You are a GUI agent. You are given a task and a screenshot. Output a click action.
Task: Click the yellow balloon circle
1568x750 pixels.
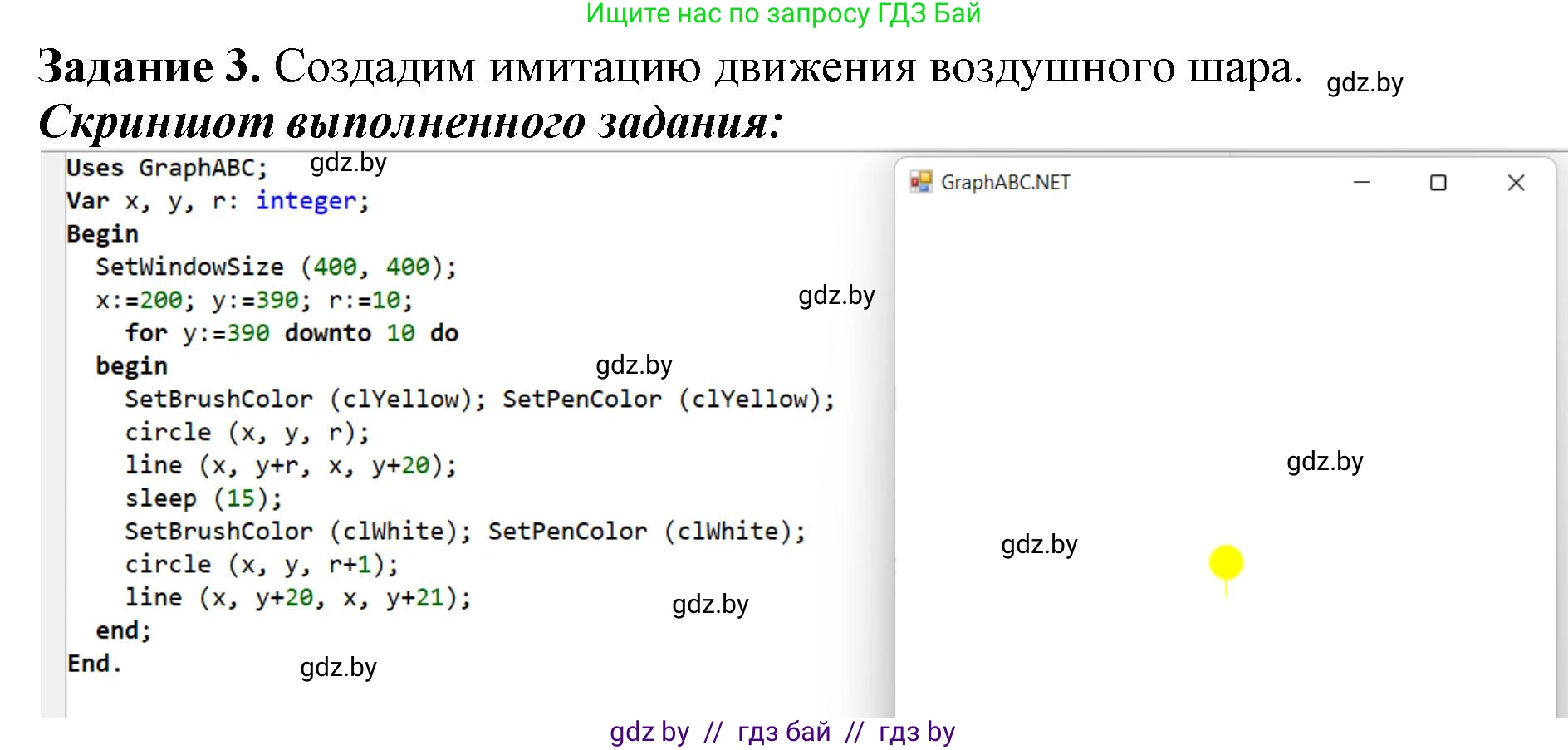pos(1226,562)
